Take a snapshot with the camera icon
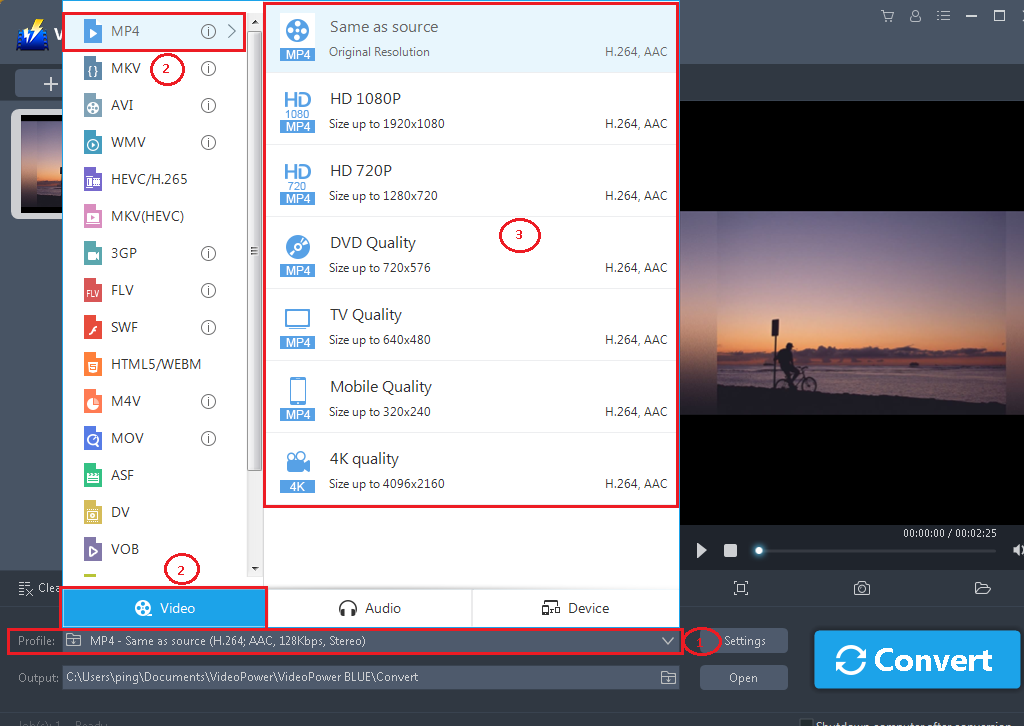The image size is (1024, 726). 861,588
